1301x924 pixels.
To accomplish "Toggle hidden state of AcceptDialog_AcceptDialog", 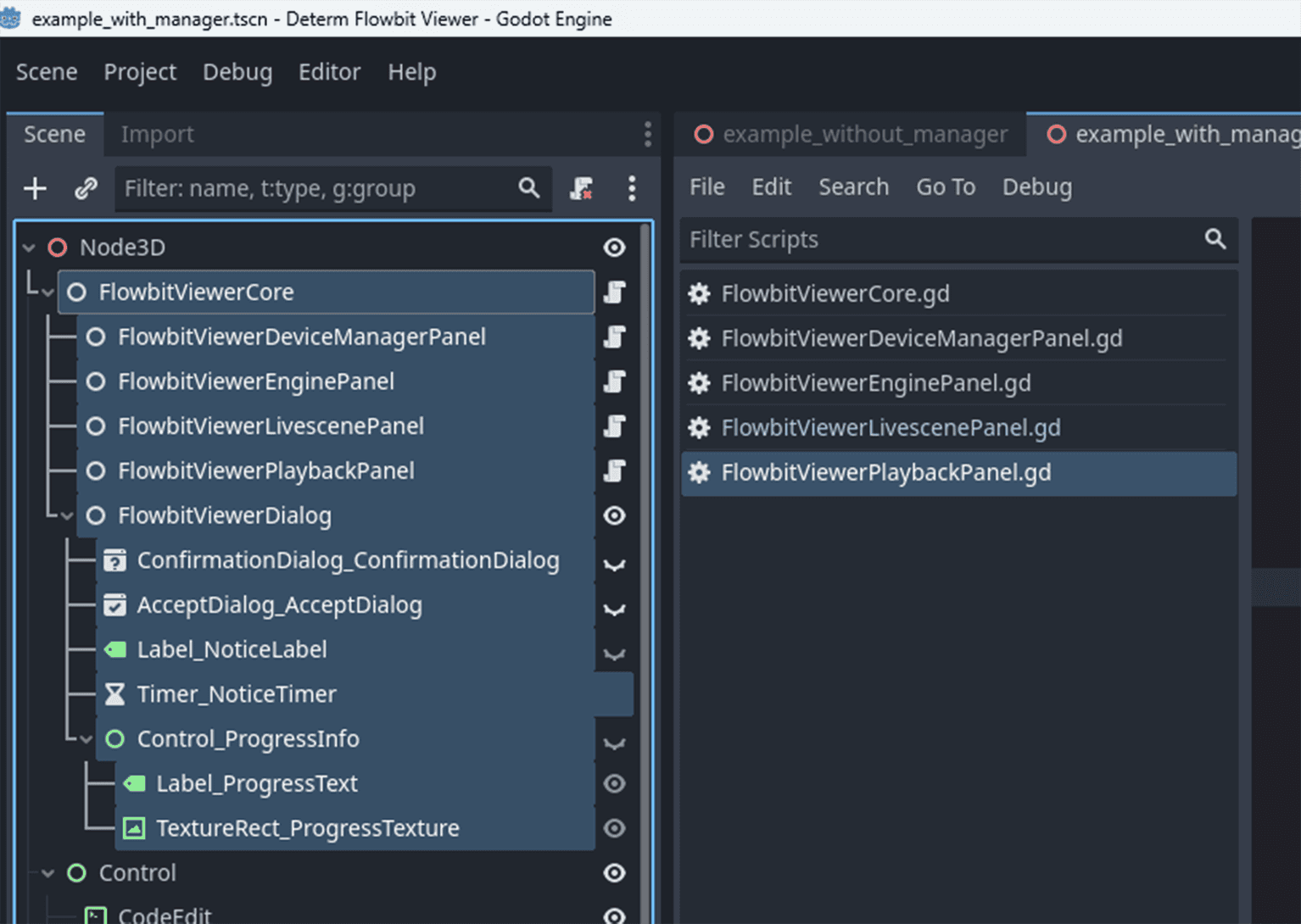I will tap(615, 610).
